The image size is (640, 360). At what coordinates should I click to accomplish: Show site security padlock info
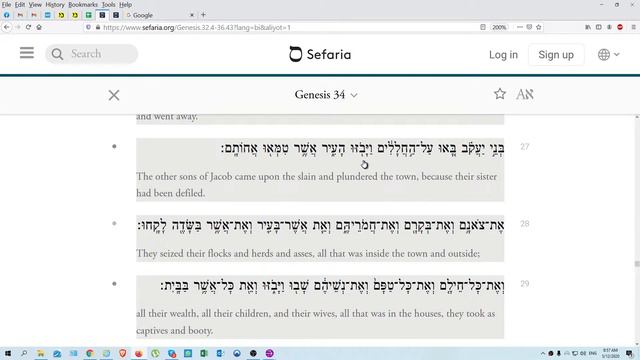coord(98,27)
